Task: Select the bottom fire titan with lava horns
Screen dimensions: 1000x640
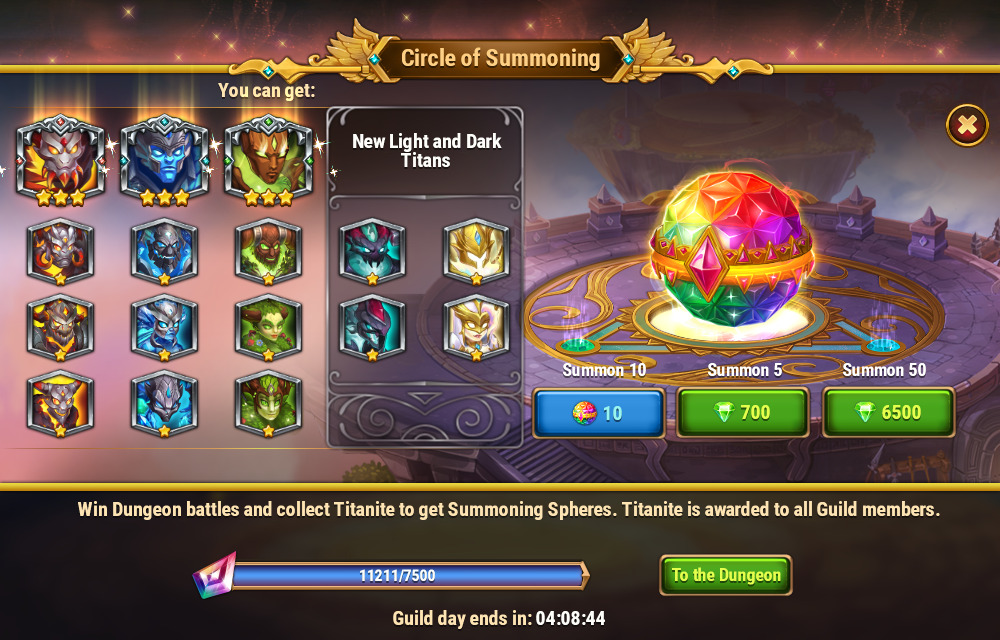Action: [61, 404]
